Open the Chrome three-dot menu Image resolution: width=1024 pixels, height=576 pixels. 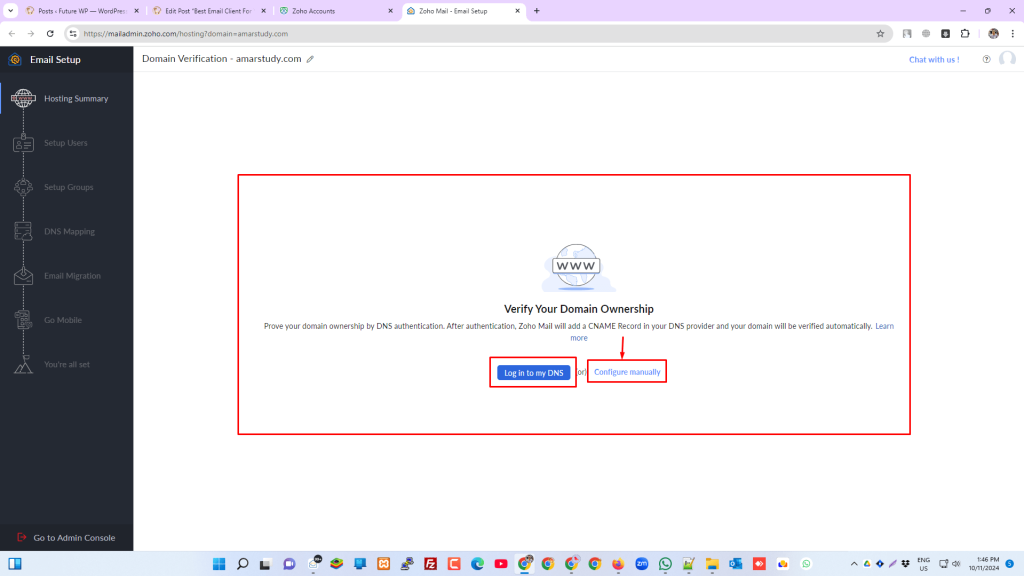point(1013,34)
